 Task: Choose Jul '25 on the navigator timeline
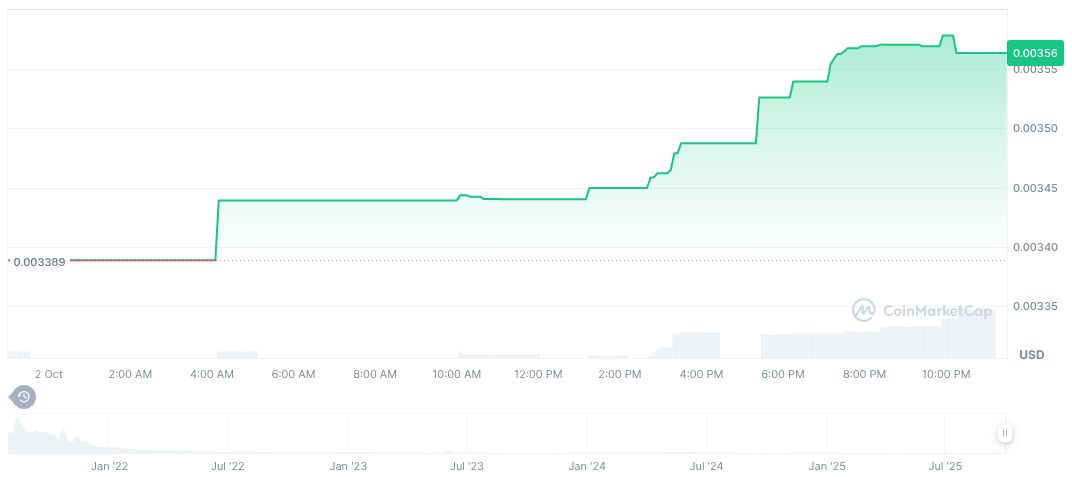click(946, 466)
